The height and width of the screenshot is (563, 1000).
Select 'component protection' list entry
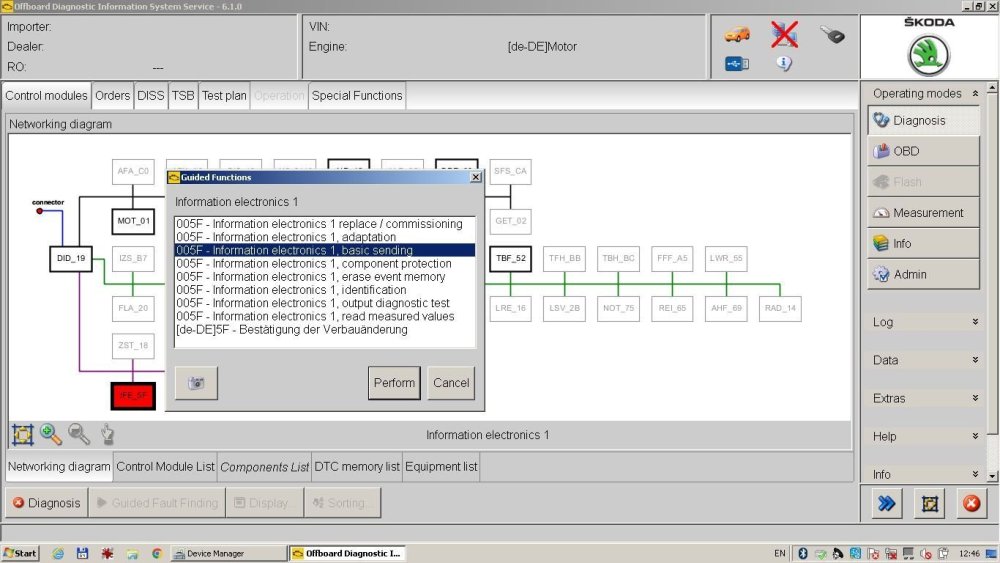[325, 263]
